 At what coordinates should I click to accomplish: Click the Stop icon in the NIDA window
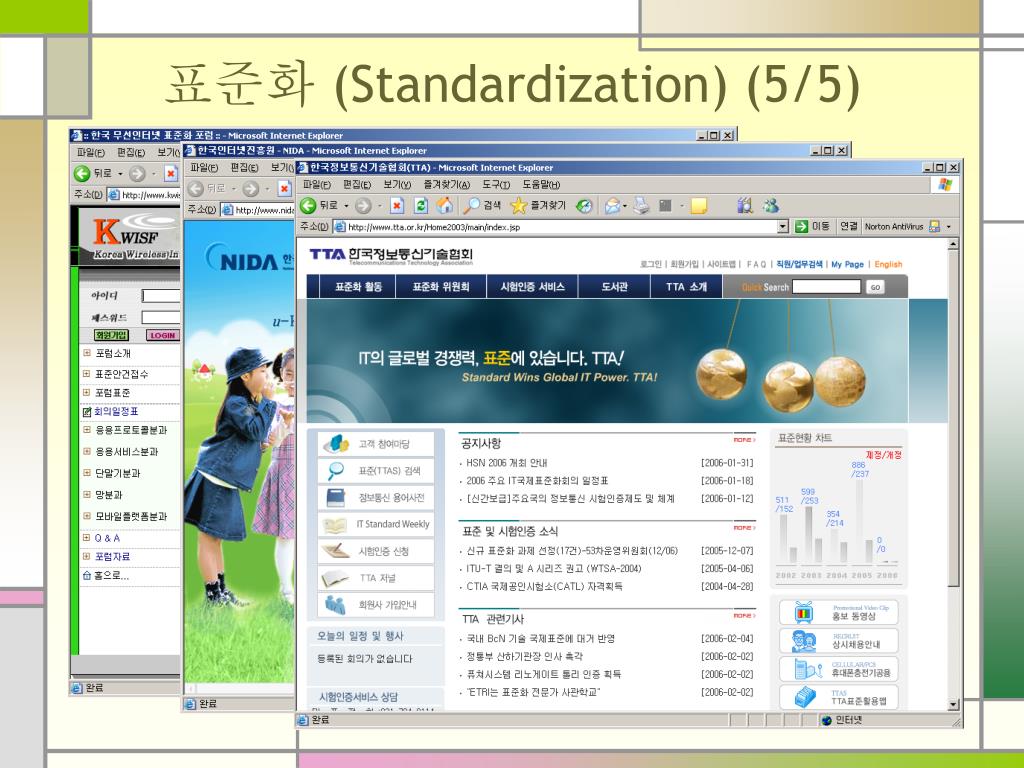(284, 189)
